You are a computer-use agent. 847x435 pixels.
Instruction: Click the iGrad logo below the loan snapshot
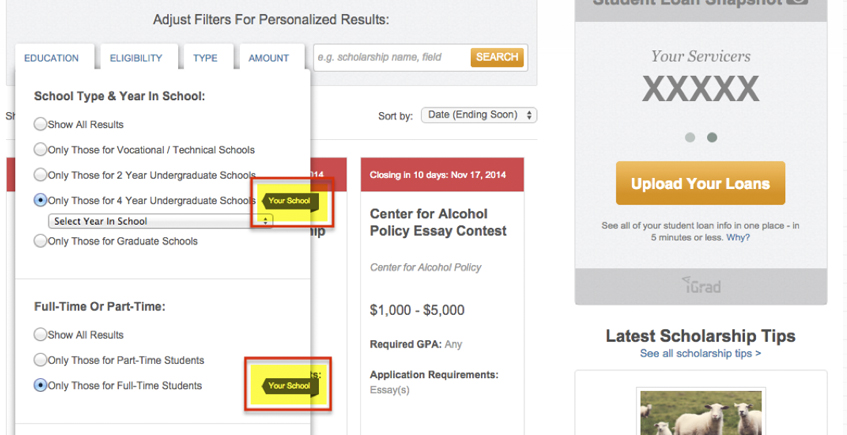[700, 284]
